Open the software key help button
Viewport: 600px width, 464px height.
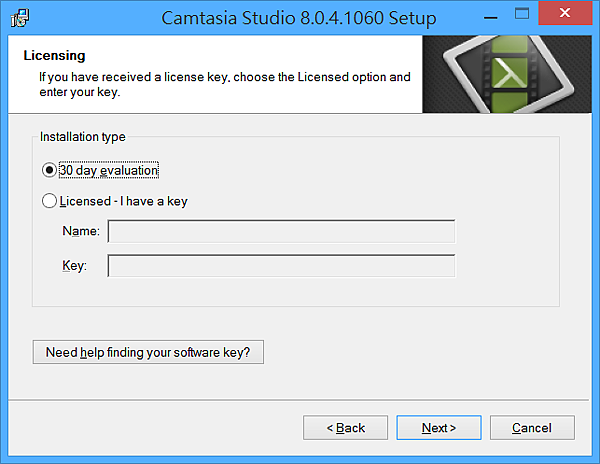[x=148, y=353]
